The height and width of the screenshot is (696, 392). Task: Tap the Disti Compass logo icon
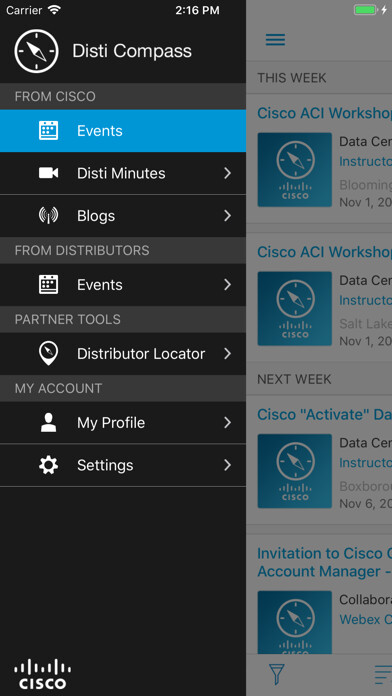click(x=36, y=51)
